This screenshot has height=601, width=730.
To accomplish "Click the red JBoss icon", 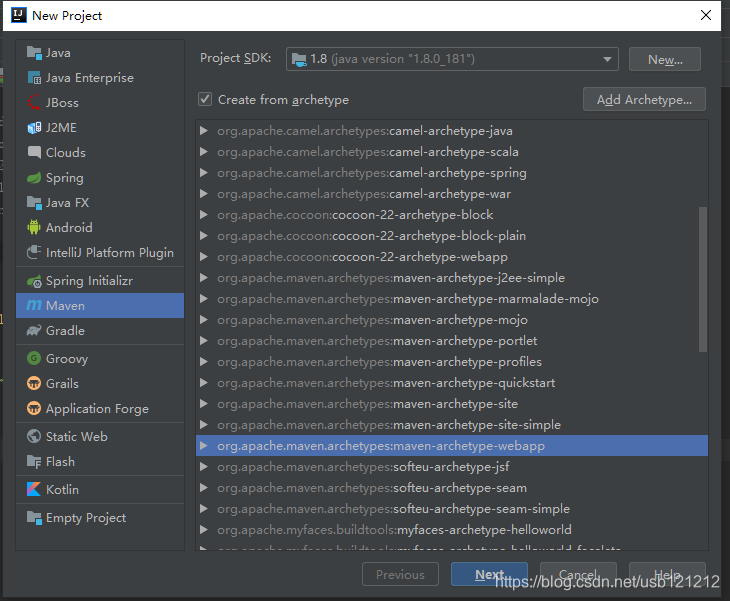I will pyautogui.click(x=34, y=102).
